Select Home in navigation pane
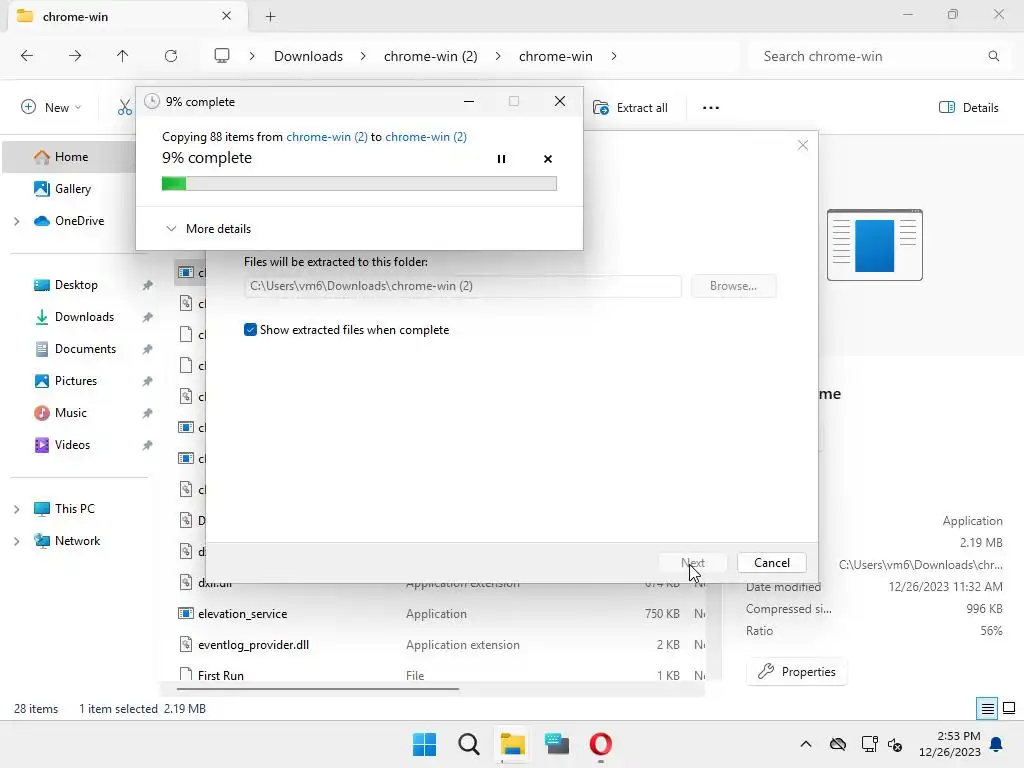This screenshot has height=768, width=1024. coord(70,157)
